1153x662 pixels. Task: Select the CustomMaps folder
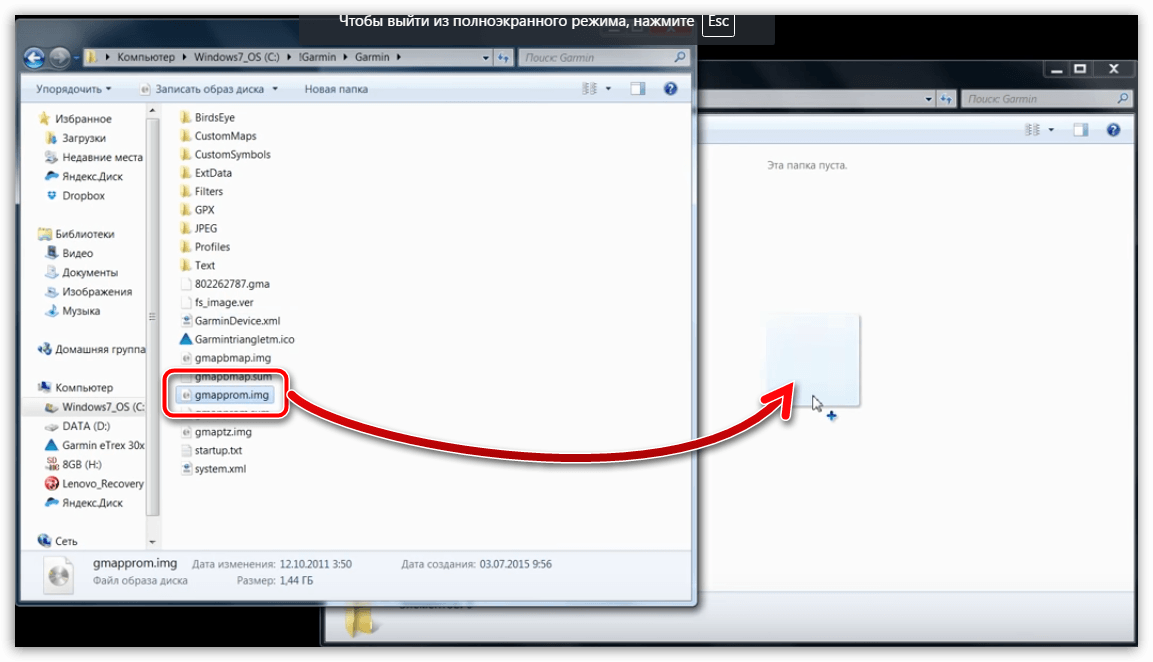[x=218, y=136]
